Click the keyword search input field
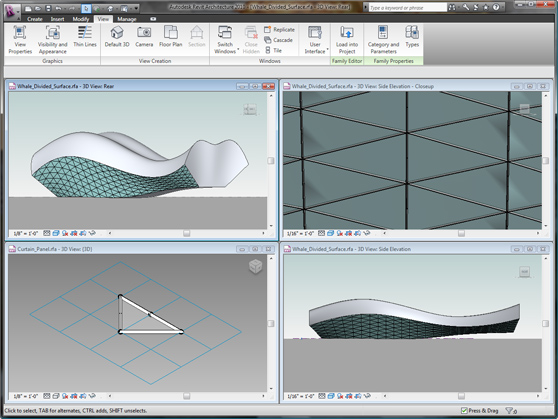 407,7
